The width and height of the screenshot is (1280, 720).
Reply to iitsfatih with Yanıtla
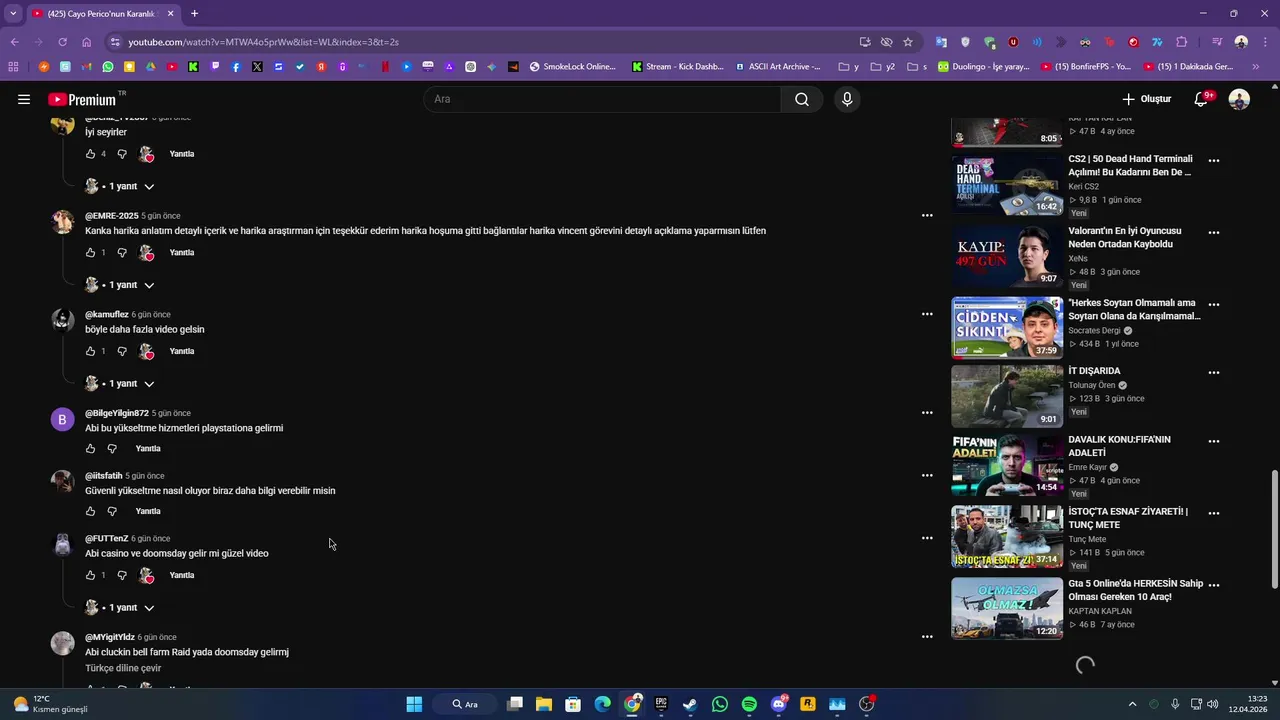[x=148, y=511]
